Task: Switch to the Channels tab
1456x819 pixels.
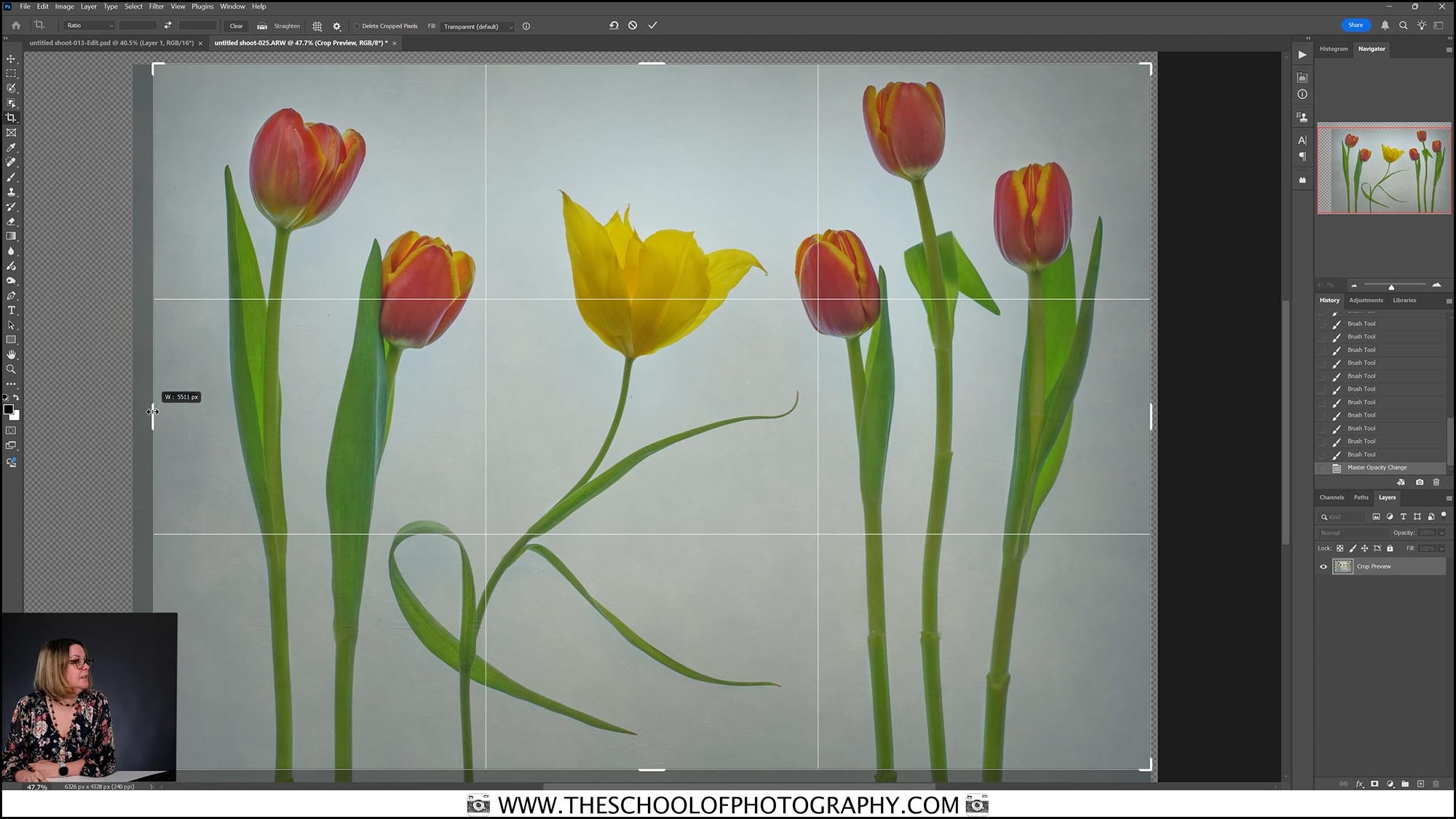Action: pyautogui.click(x=1331, y=497)
